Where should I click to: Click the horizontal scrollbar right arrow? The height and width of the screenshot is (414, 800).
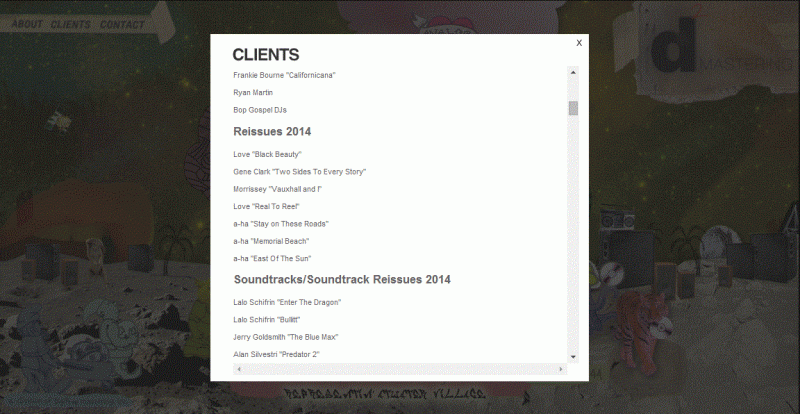(561, 369)
